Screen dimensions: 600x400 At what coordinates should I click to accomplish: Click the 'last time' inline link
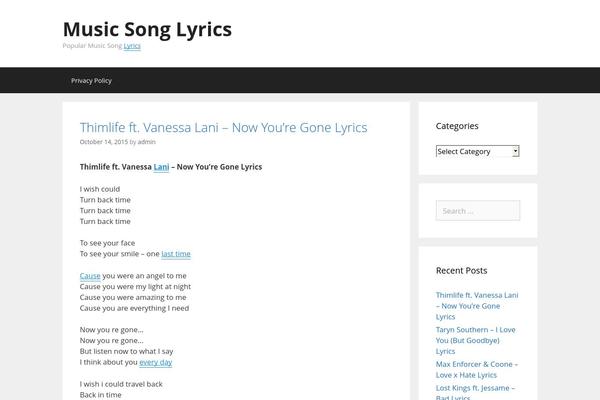pos(176,254)
